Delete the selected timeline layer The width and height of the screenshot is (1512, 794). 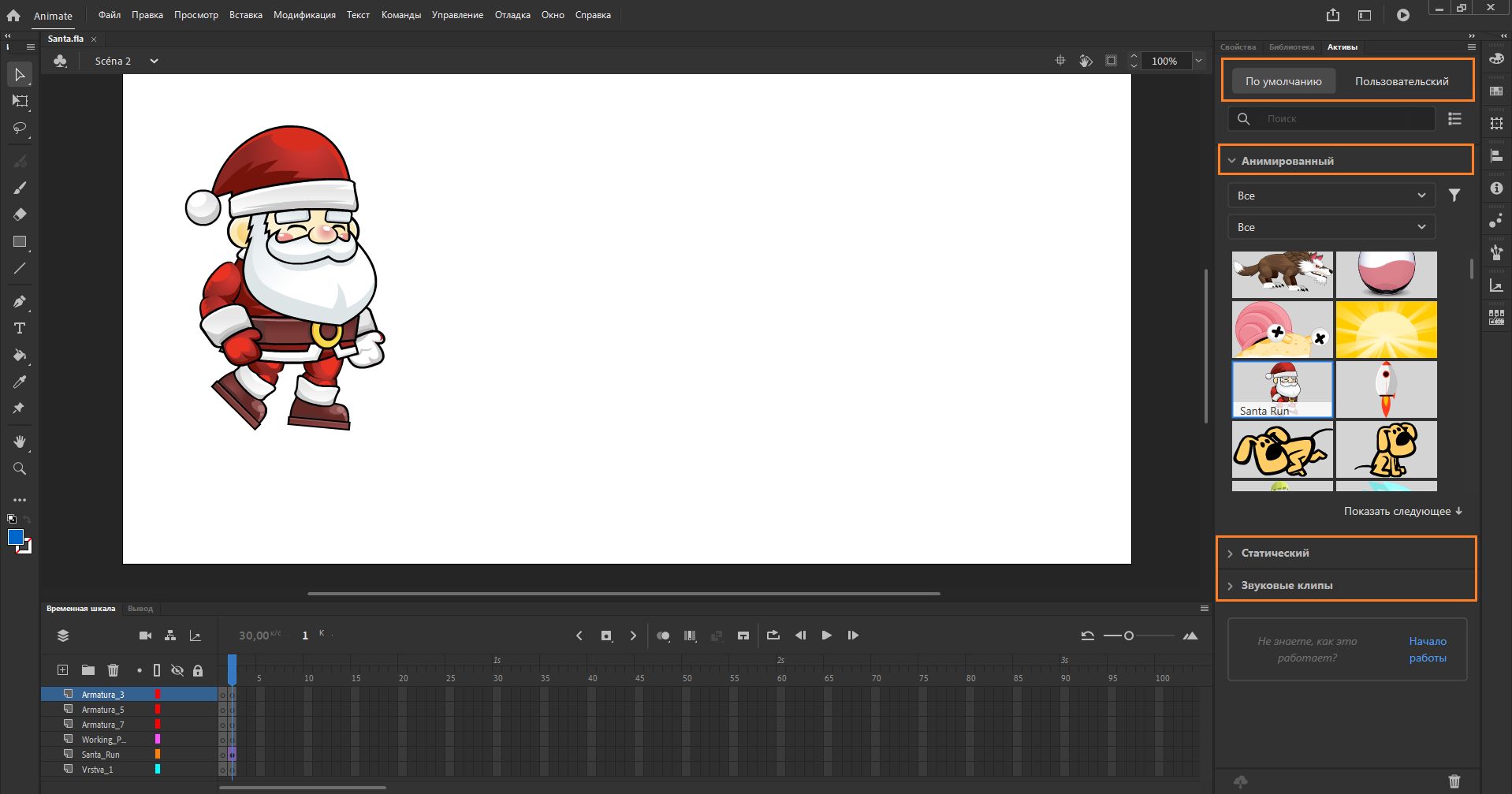pos(113,670)
